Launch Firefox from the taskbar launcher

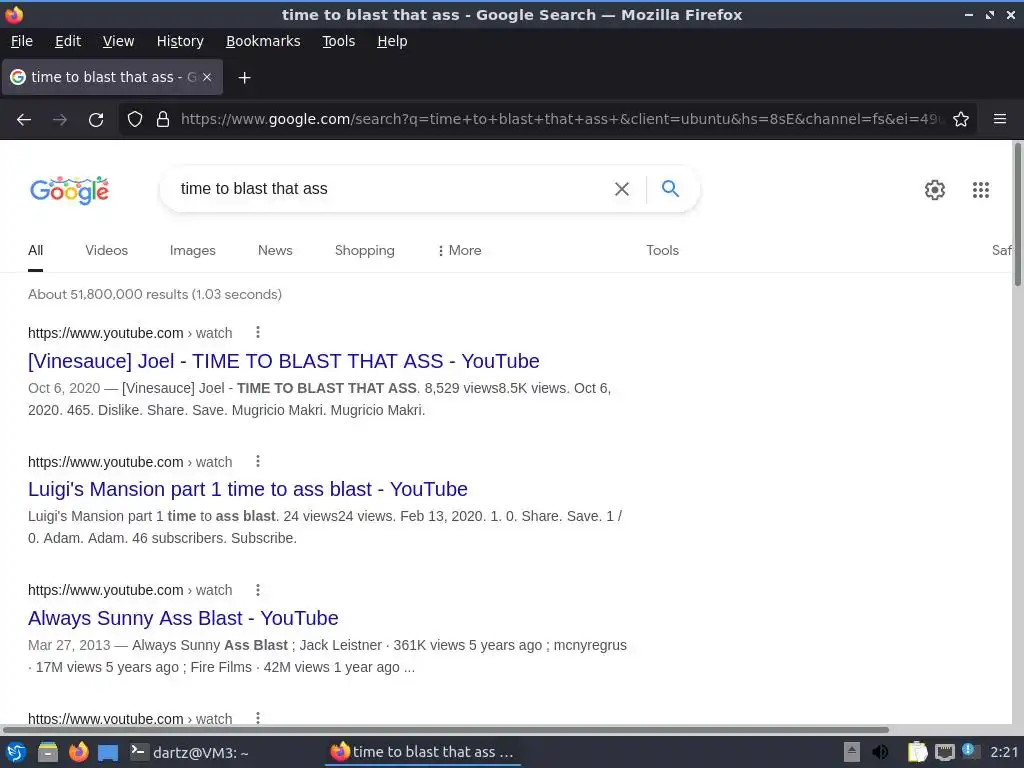pos(78,752)
